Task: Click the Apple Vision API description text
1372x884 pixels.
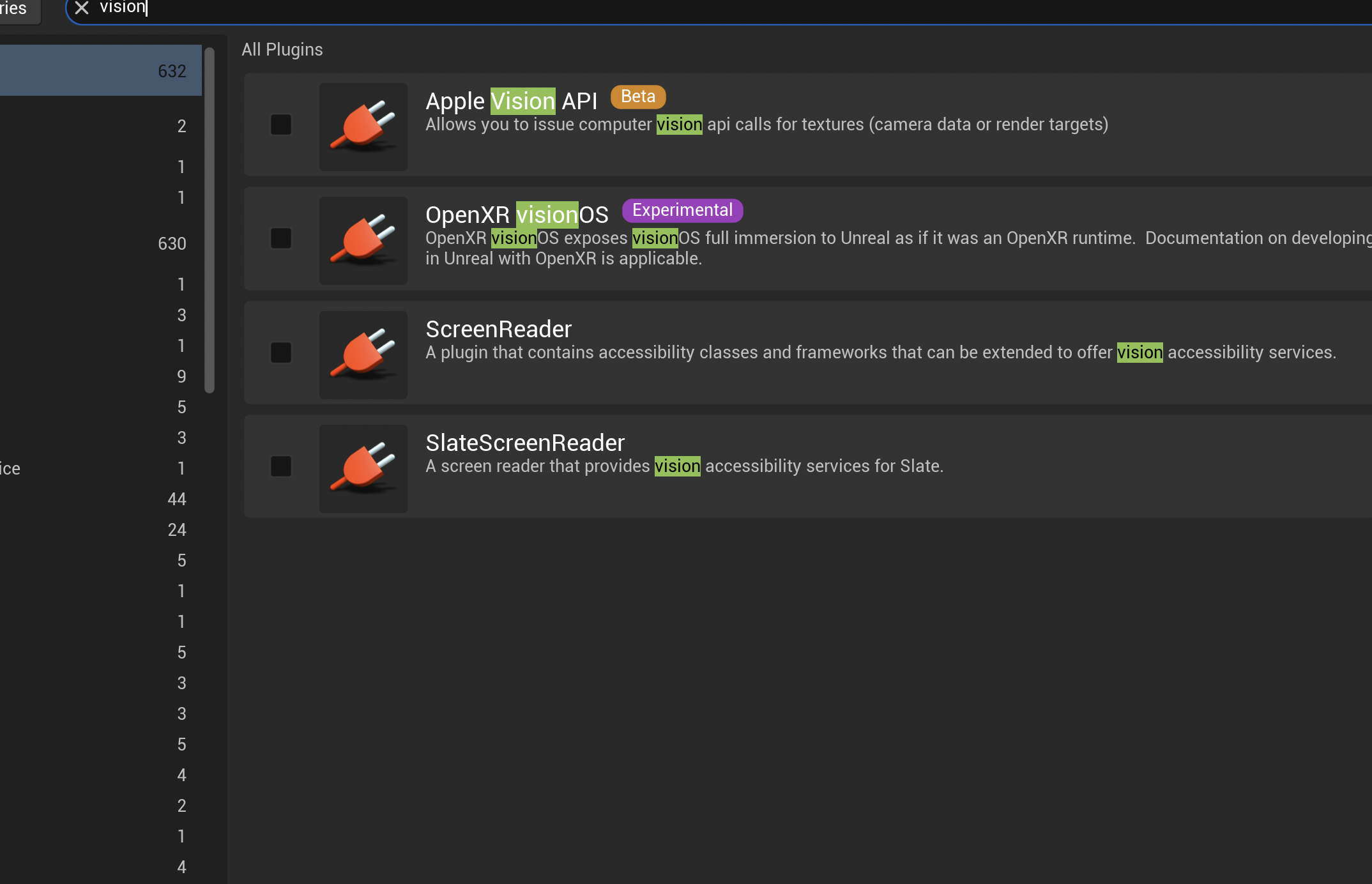Action: [x=766, y=124]
